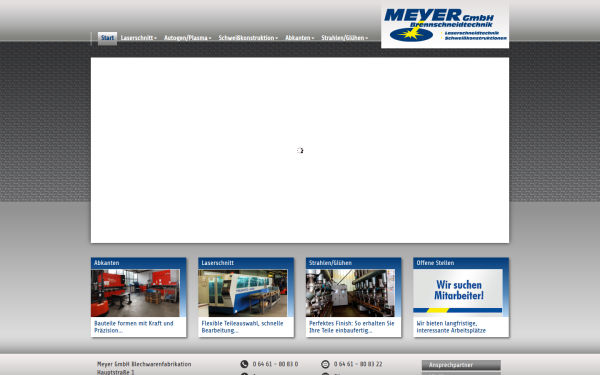Screen dimensions: 600x375
Task: Expand the Abkanten dropdown menu
Action: pyautogui.click(x=300, y=38)
